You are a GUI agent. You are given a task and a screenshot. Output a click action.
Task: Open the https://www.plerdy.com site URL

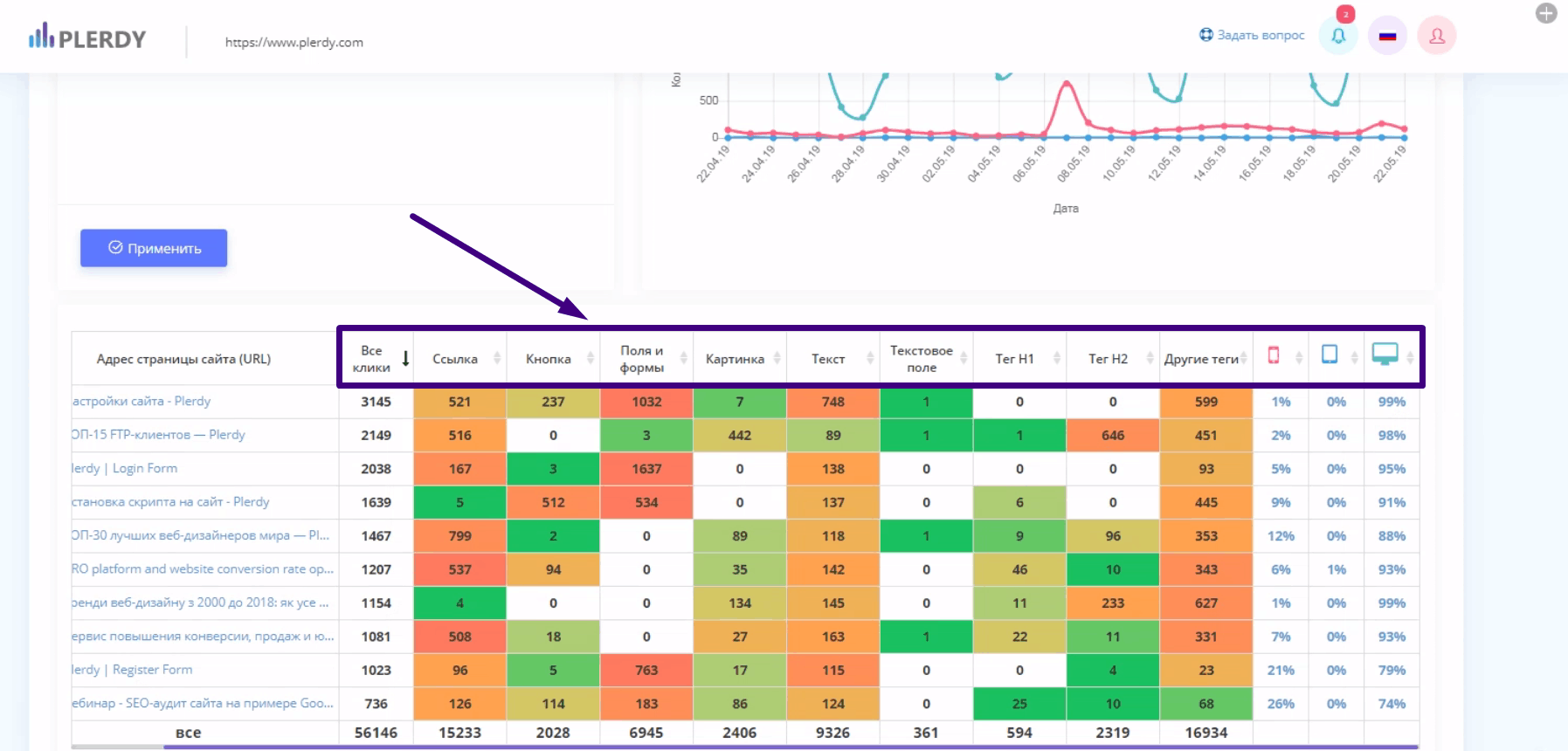point(294,42)
